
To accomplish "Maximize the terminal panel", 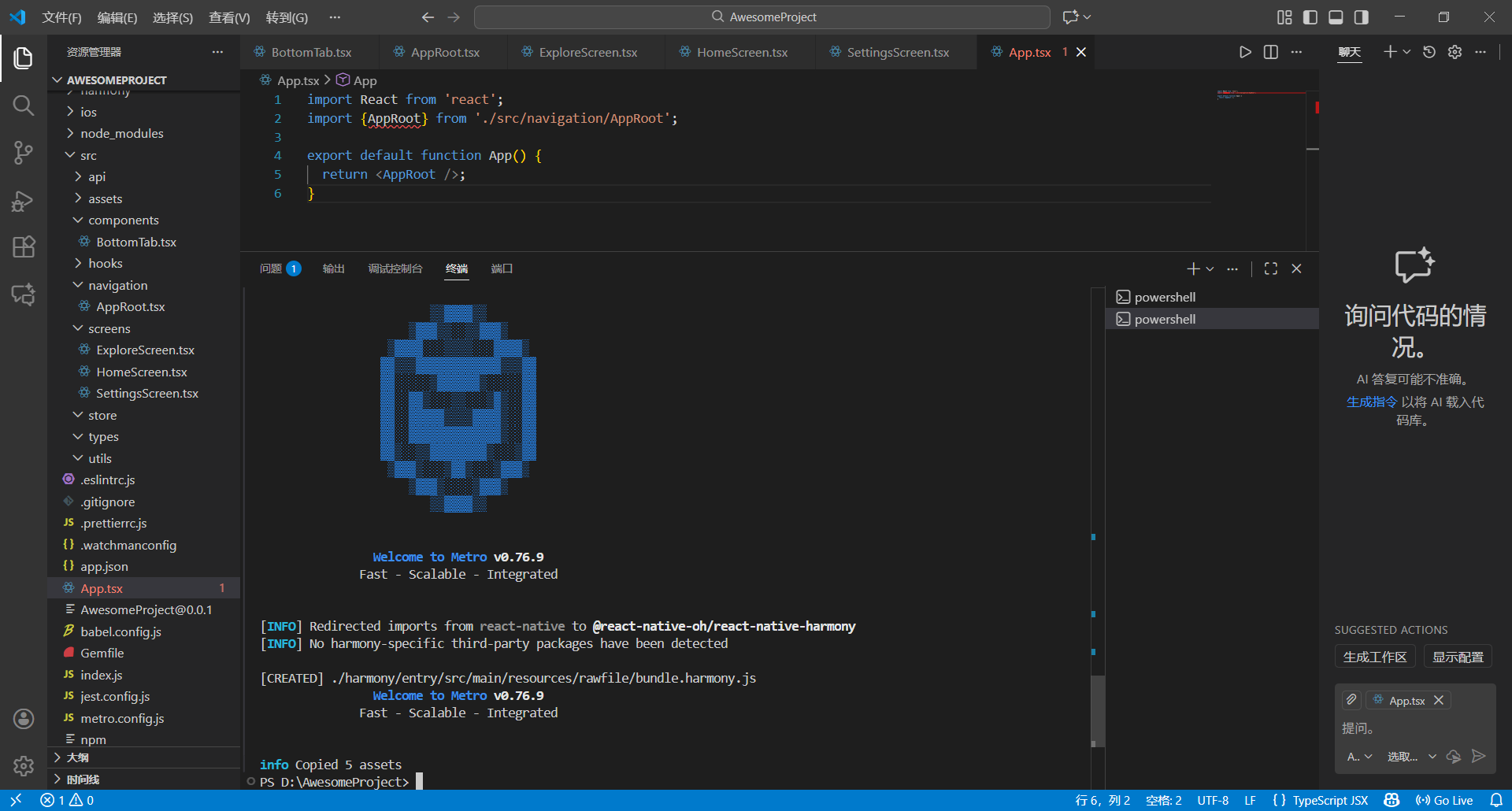I will coord(1270,268).
